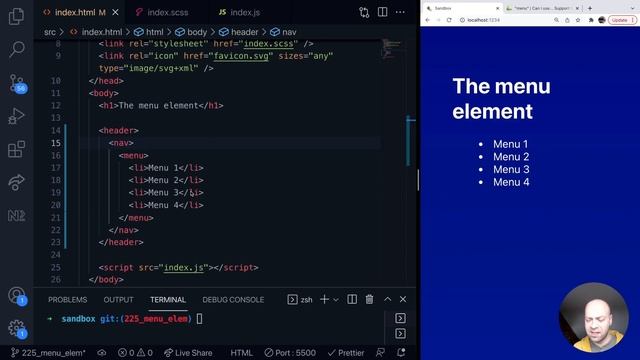This screenshot has width=640, height=360.
Task: Open the Explorer view in activity bar
Action: (x=16, y=16)
